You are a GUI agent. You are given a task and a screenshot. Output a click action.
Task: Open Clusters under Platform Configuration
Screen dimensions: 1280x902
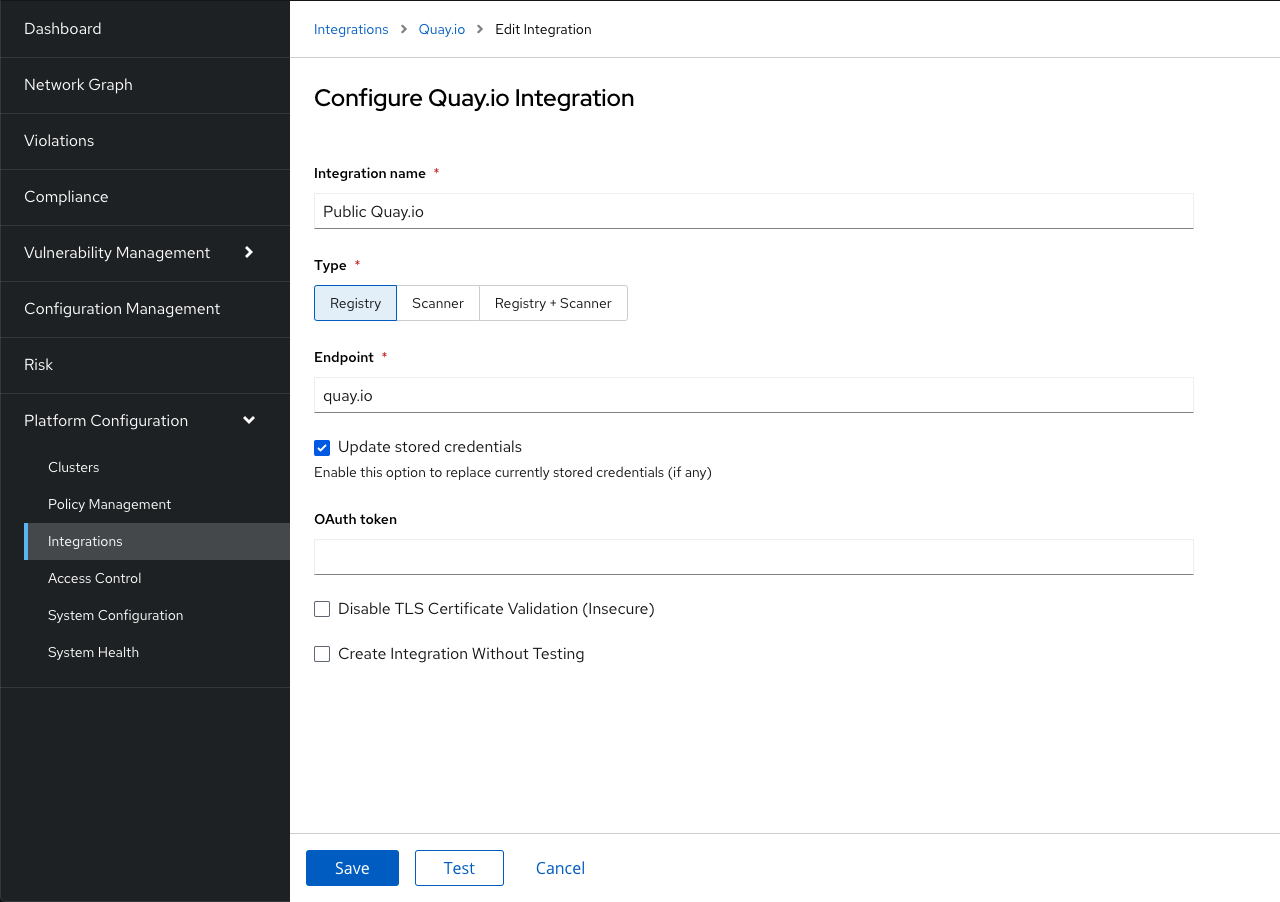pos(74,467)
